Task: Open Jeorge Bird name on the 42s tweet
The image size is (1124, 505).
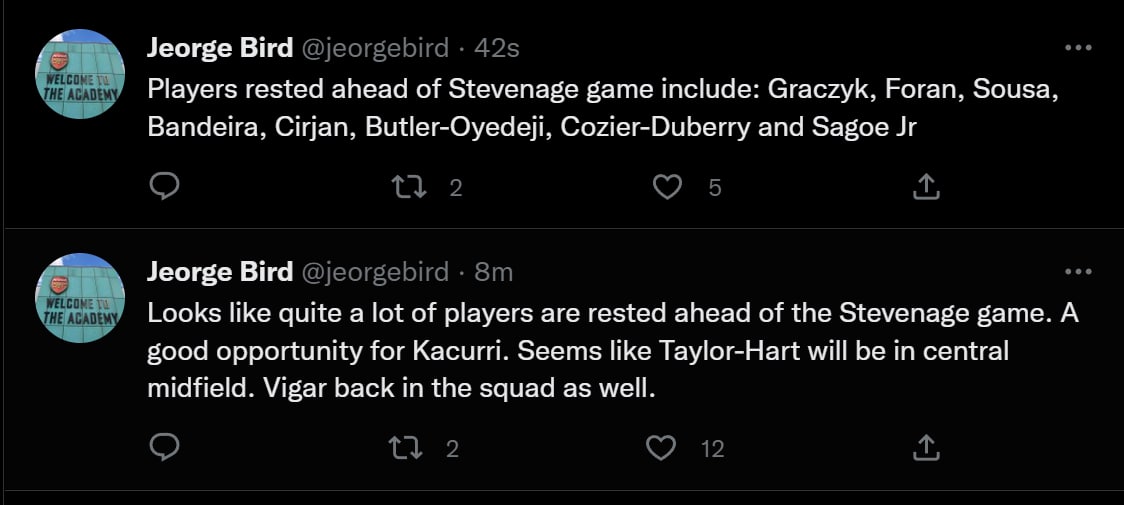Action: point(220,47)
